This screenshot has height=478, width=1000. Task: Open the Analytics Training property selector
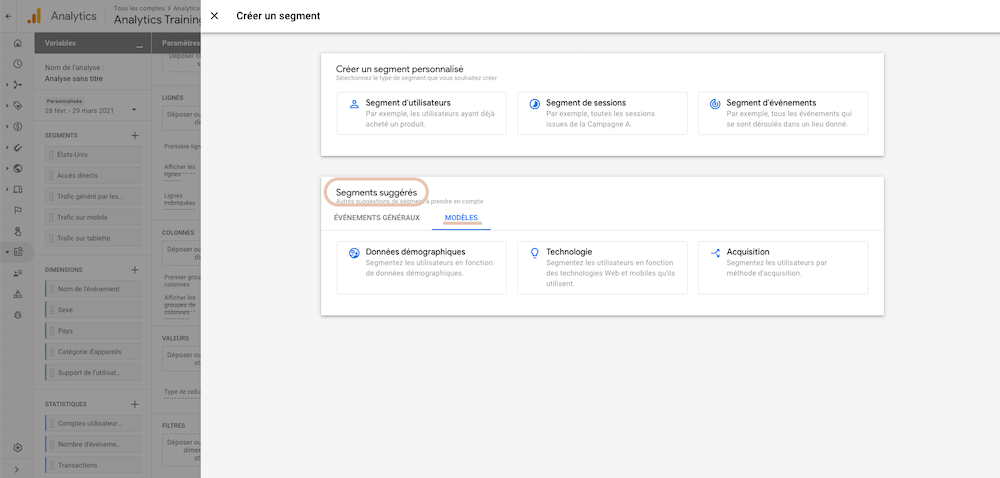pos(158,19)
